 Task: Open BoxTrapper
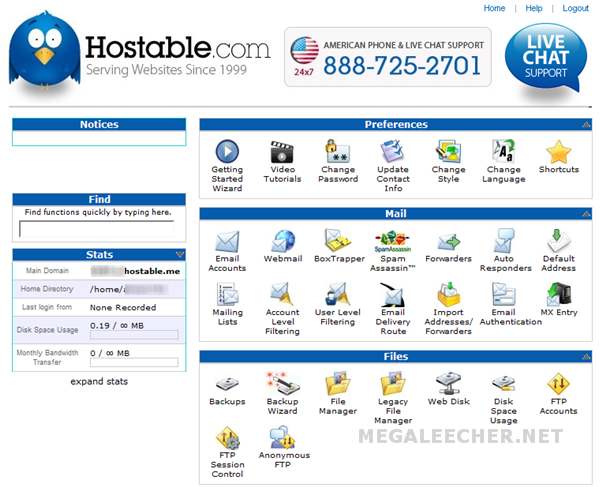click(x=339, y=246)
